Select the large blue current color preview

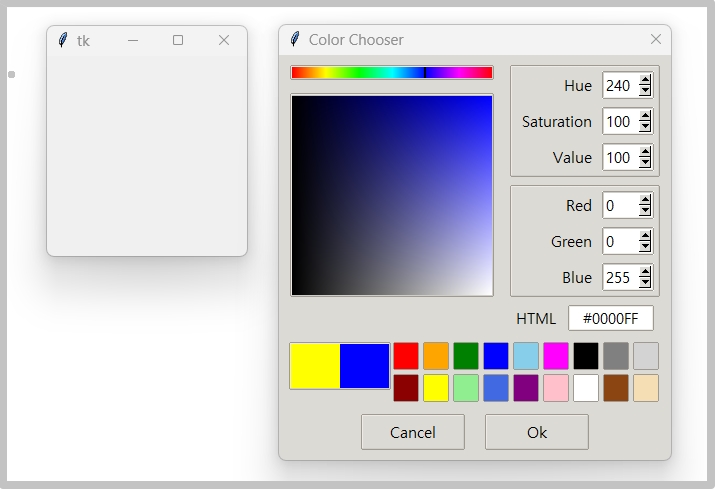[x=365, y=366]
